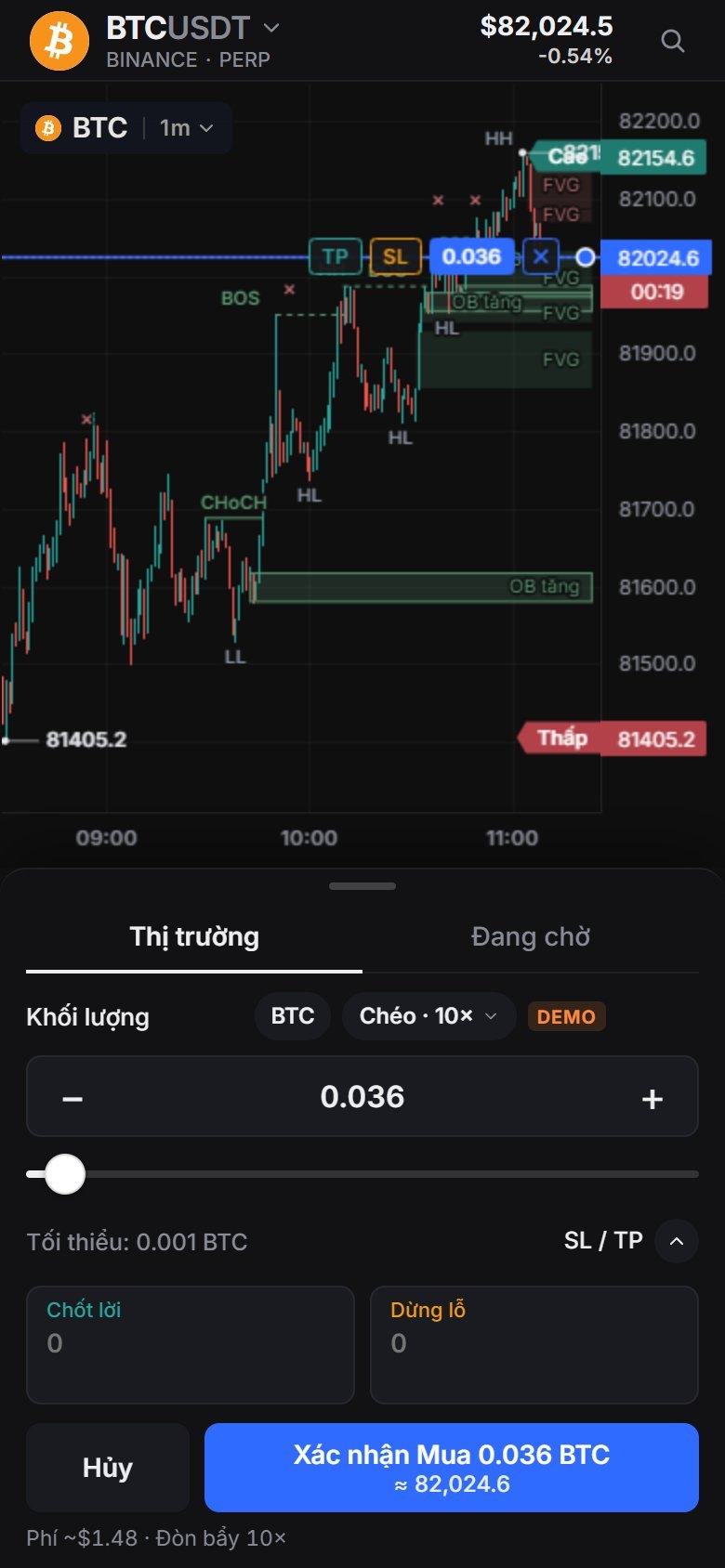Screen dimensions: 725x1568
Task: Grab the order line circle handle
Action: (x=586, y=257)
